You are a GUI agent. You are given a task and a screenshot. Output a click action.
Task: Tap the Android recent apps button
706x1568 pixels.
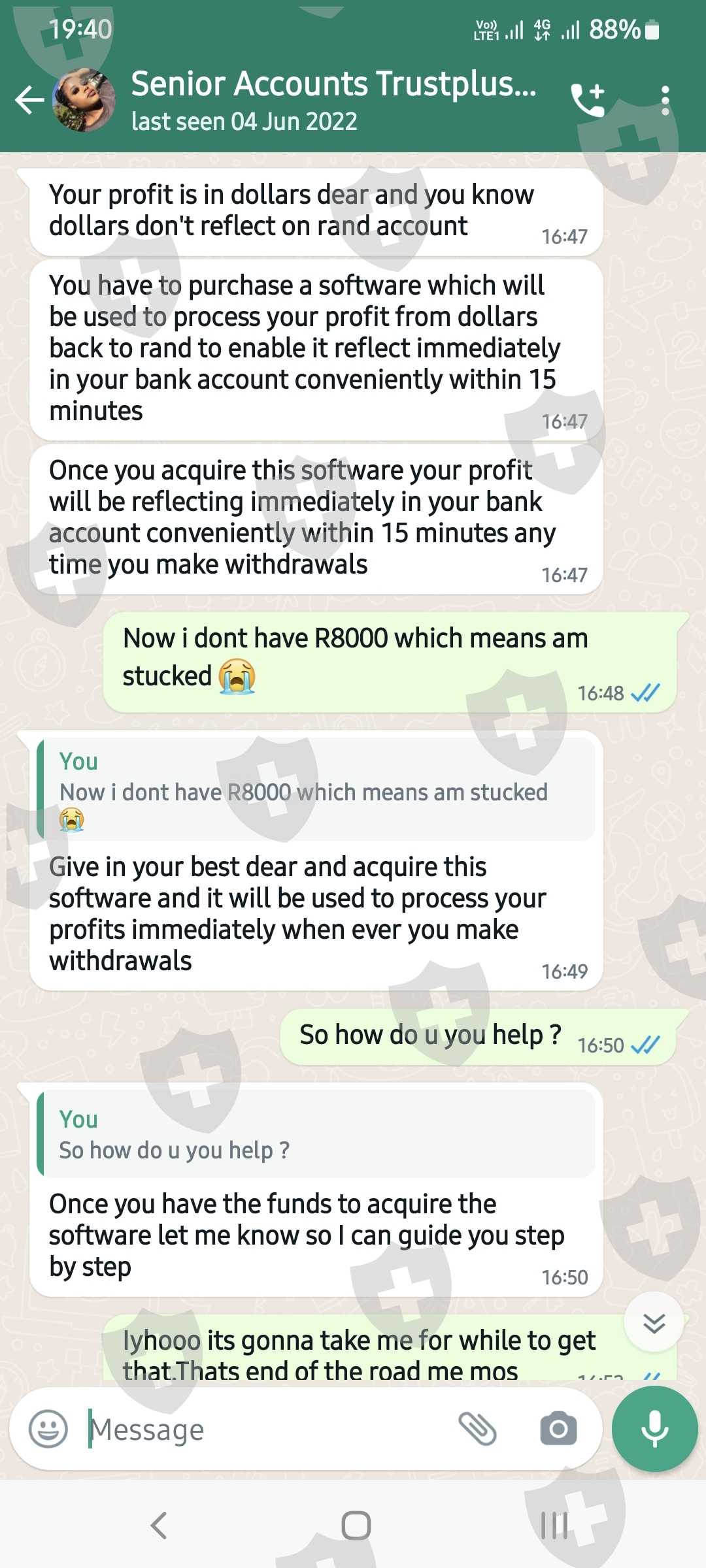[554, 1526]
